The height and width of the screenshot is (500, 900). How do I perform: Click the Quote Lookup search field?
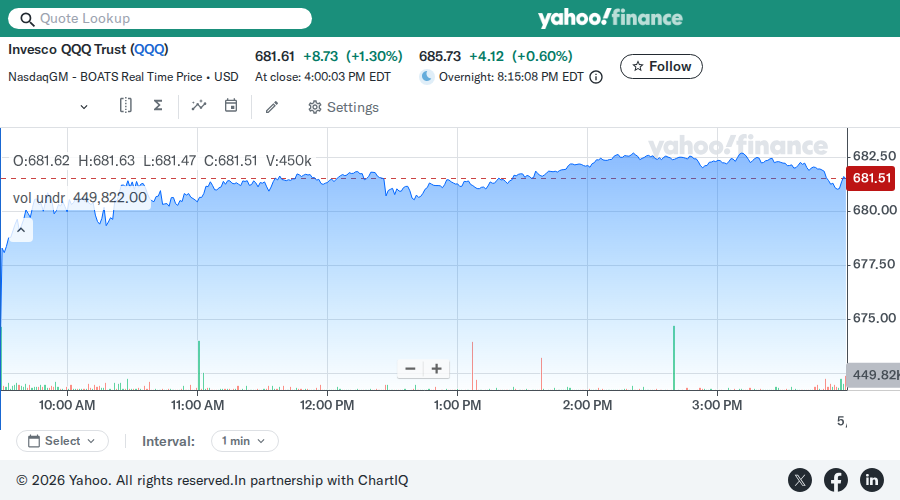coord(160,18)
